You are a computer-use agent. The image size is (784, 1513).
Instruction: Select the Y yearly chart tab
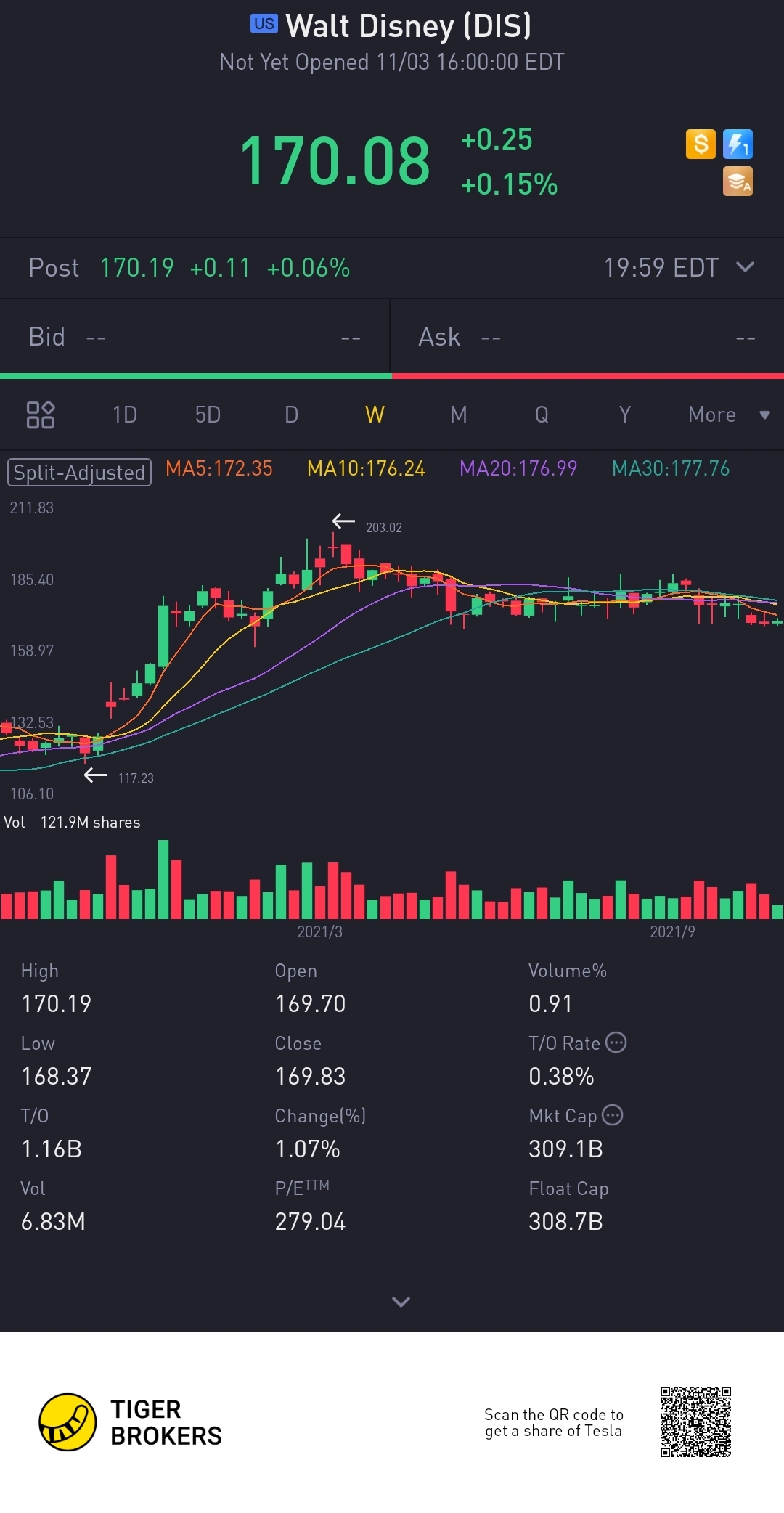click(625, 415)
